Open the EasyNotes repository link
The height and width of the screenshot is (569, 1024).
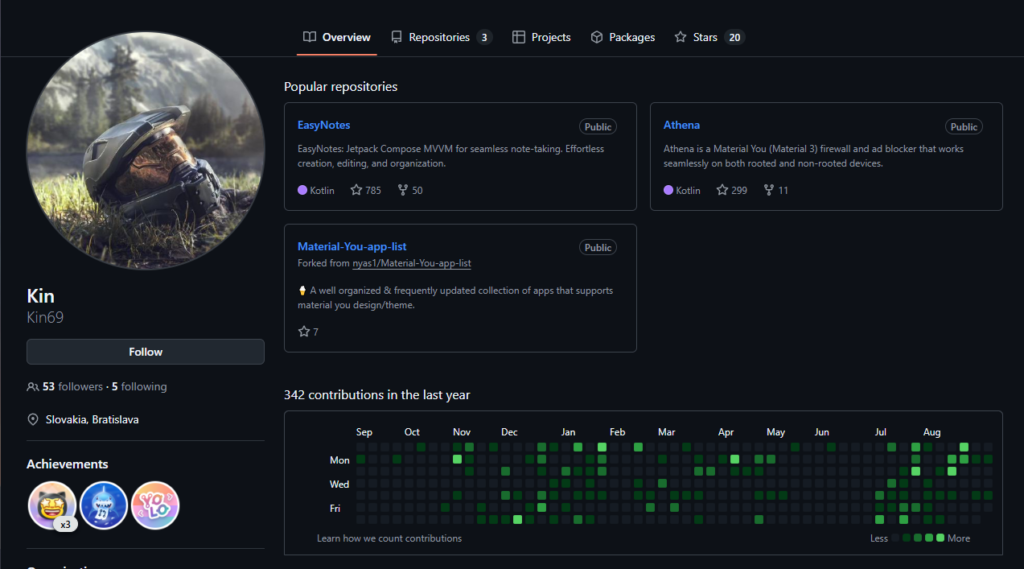tap(324, 125)
